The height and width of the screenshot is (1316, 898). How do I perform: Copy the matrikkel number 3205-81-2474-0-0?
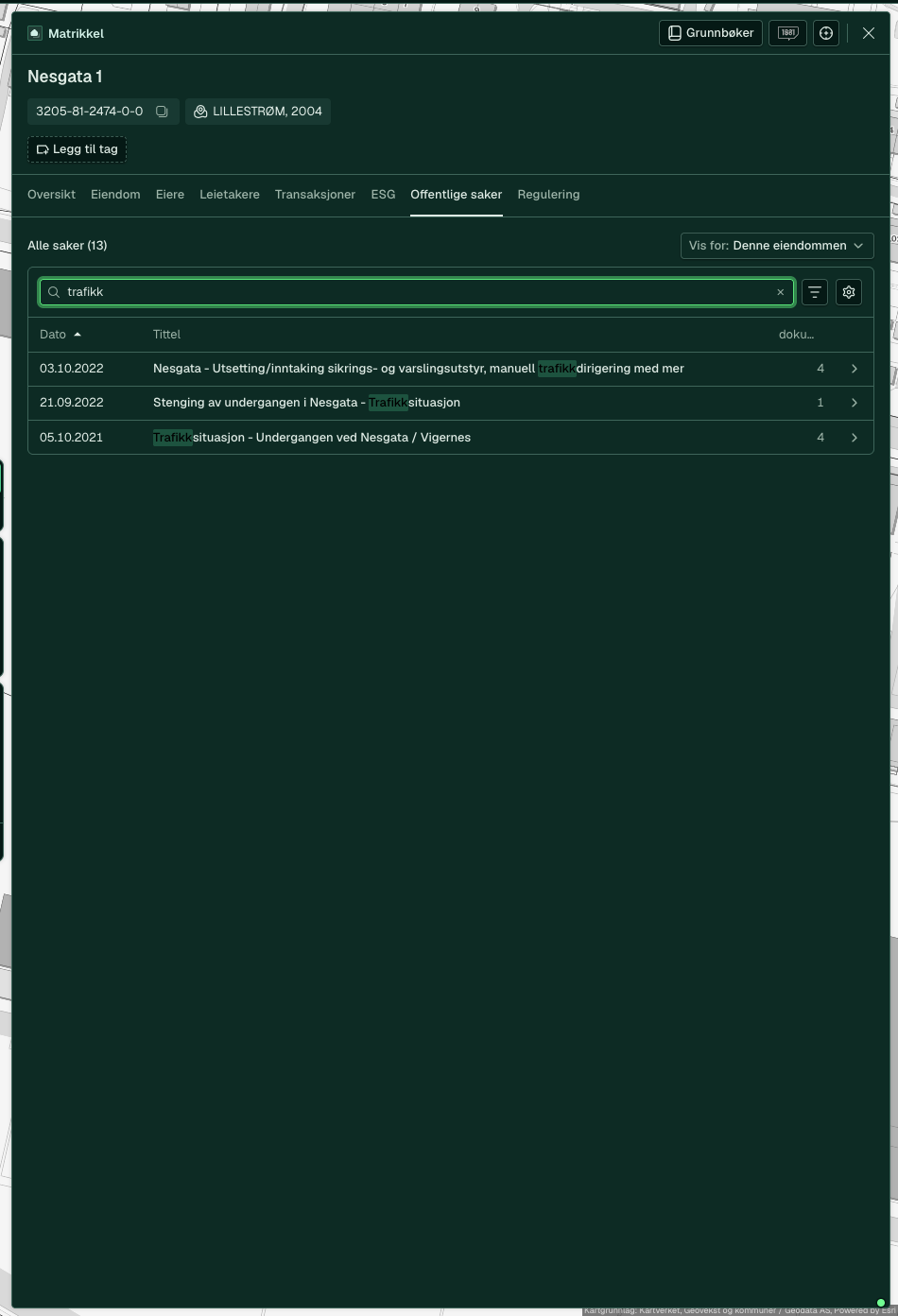coord(162,112)
